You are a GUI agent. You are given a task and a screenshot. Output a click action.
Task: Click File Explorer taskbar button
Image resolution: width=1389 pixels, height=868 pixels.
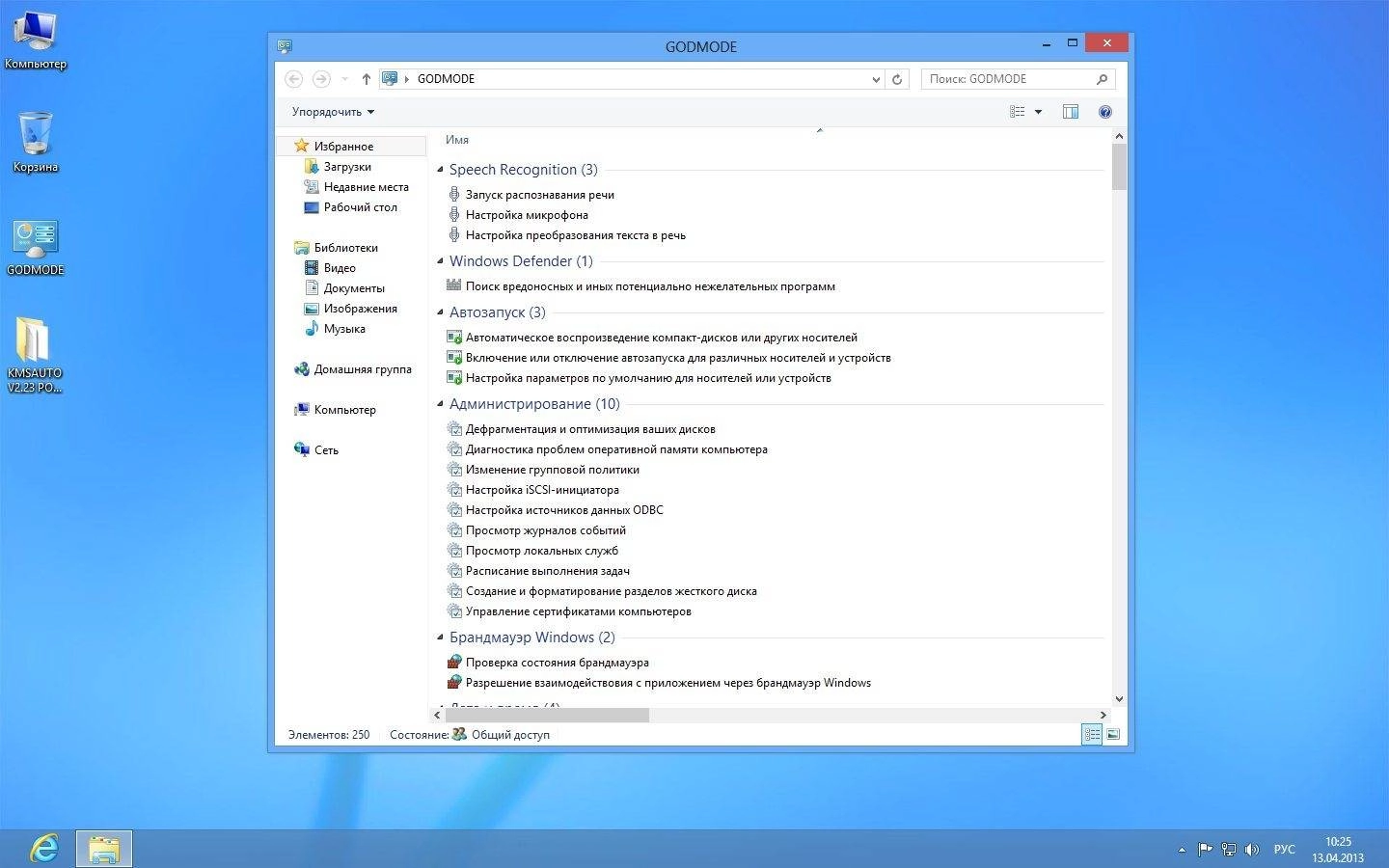[104, 849]
